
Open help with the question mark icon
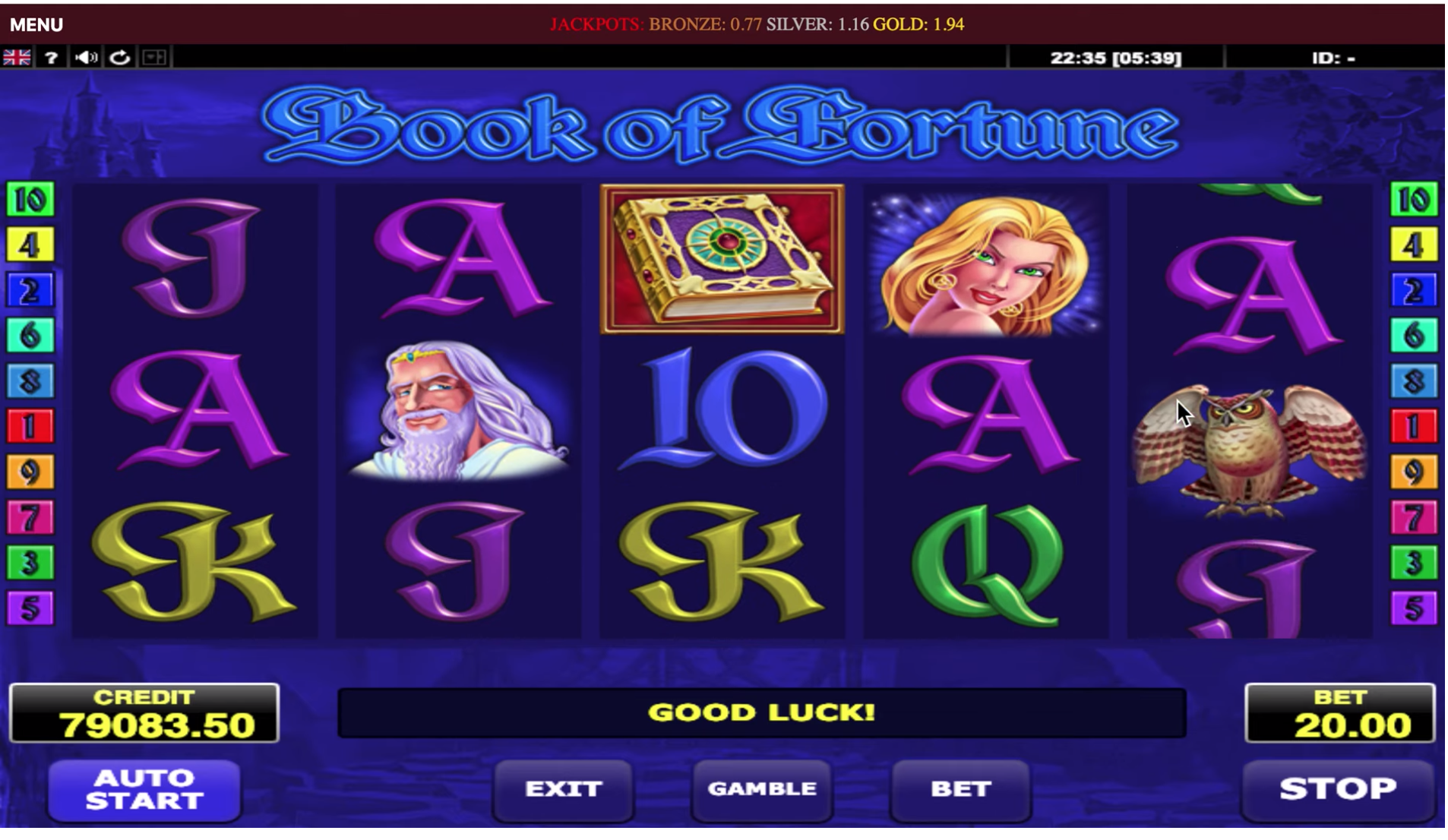(x=51, y=58)
